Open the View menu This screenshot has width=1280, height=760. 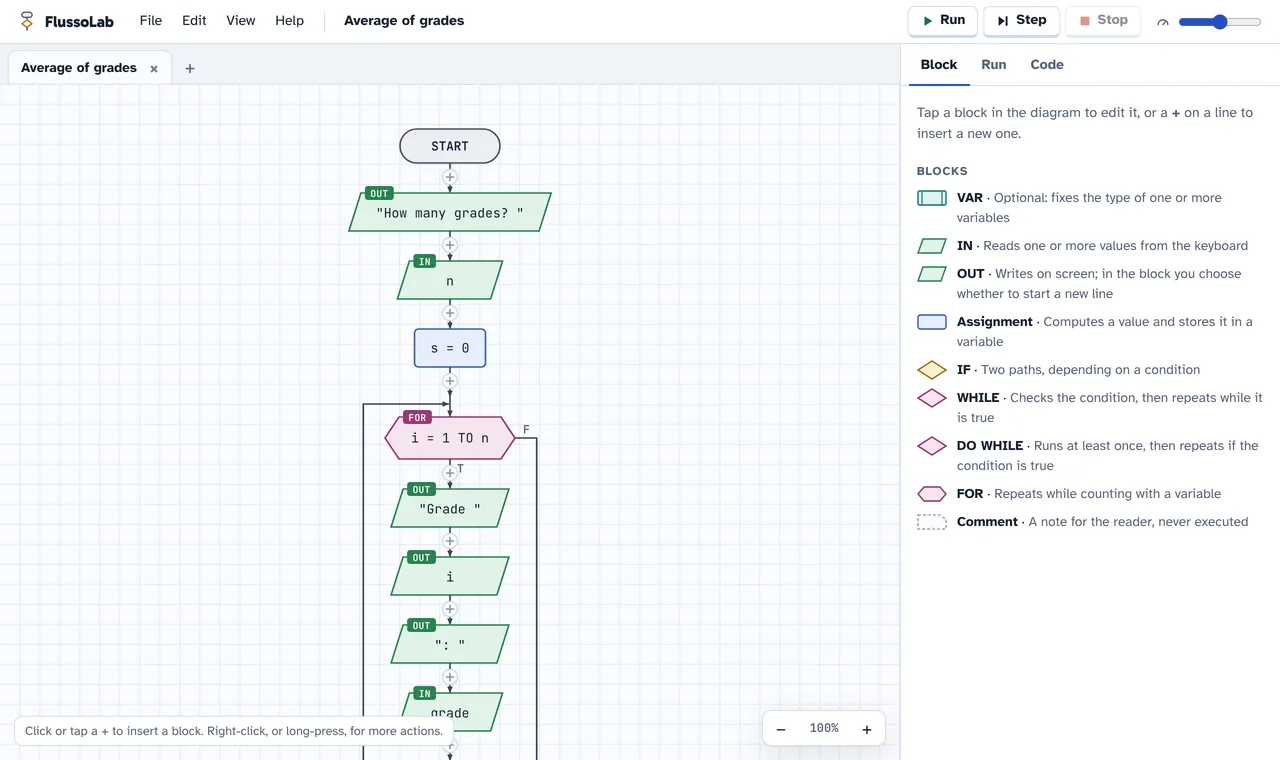pos(241,21)
